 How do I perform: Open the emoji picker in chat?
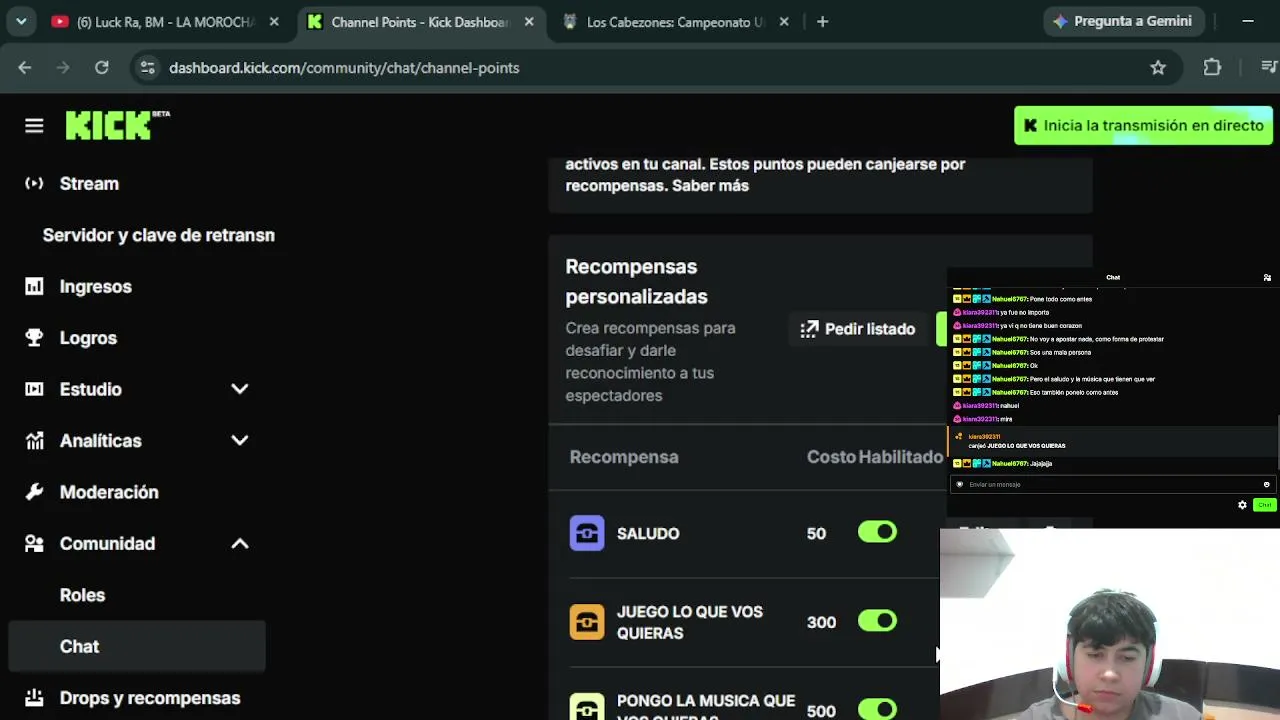click(x=1266, y=485)
